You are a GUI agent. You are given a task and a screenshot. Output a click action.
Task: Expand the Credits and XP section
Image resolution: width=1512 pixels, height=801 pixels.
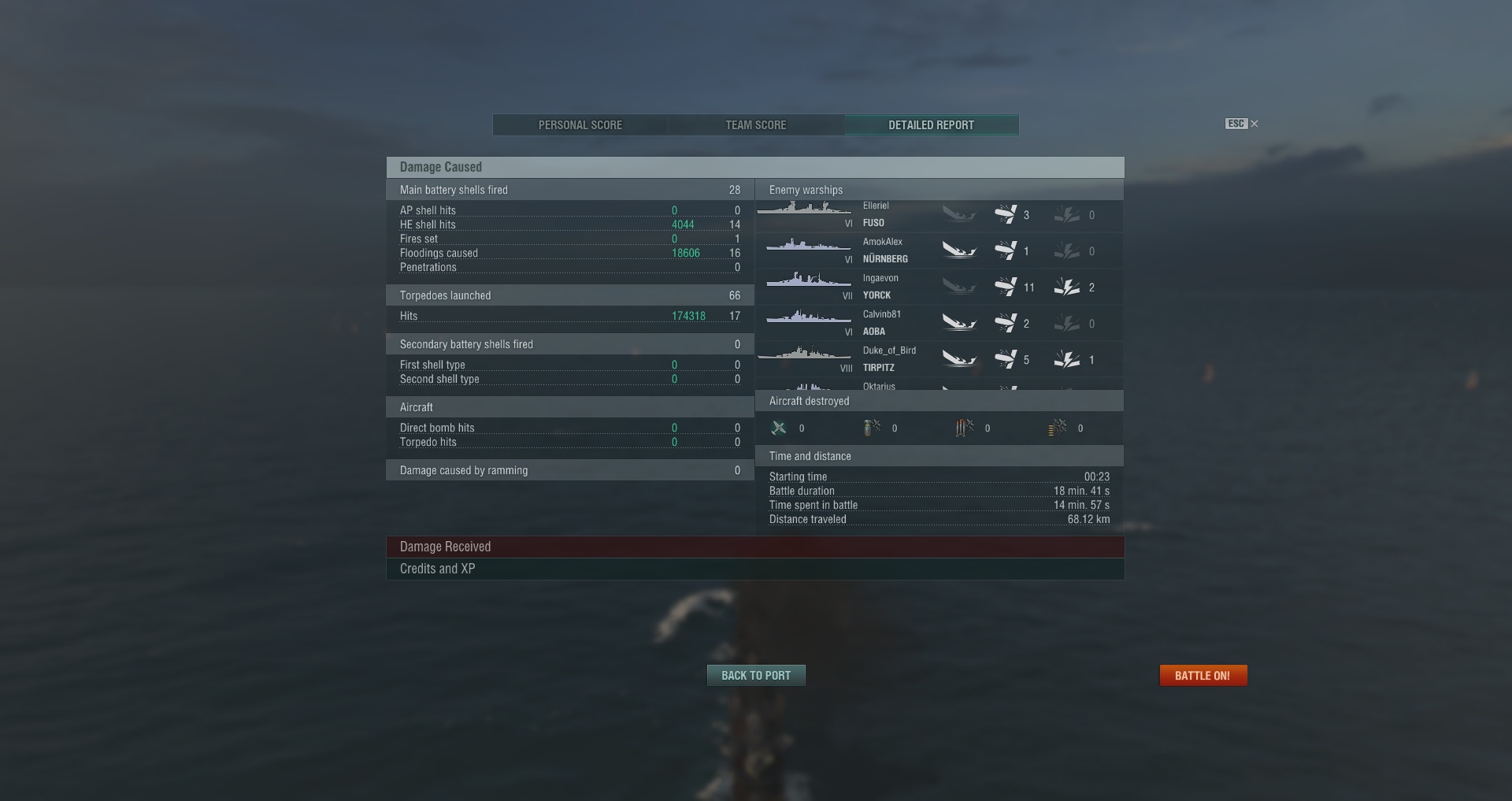coord(755,569)
